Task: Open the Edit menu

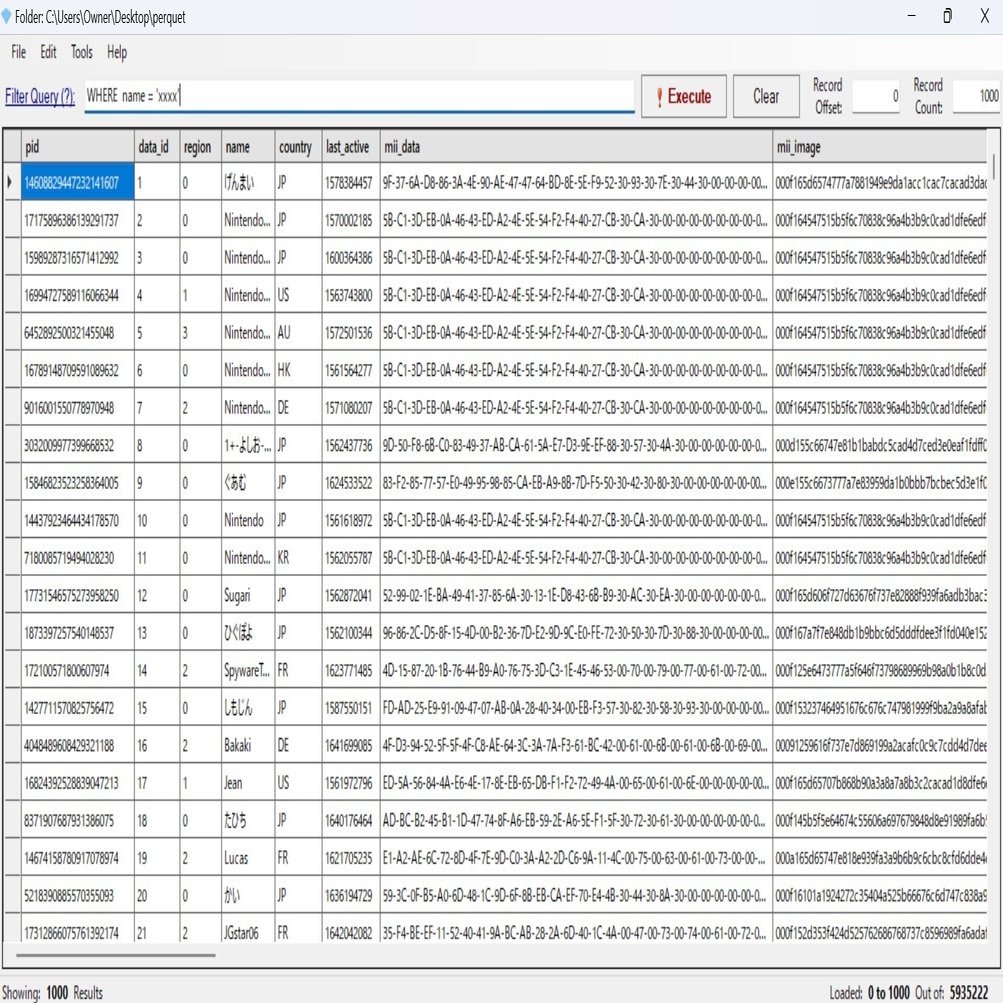Action: 48,52
